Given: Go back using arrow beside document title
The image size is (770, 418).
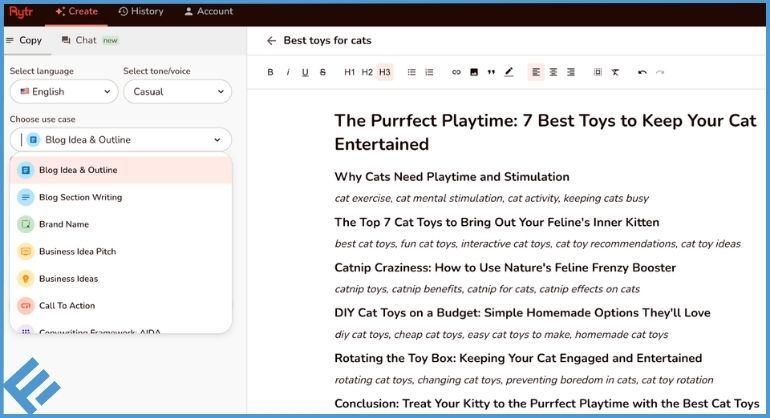Looking at the screenshot, I should pyautogui.click(x=271, y=41).
